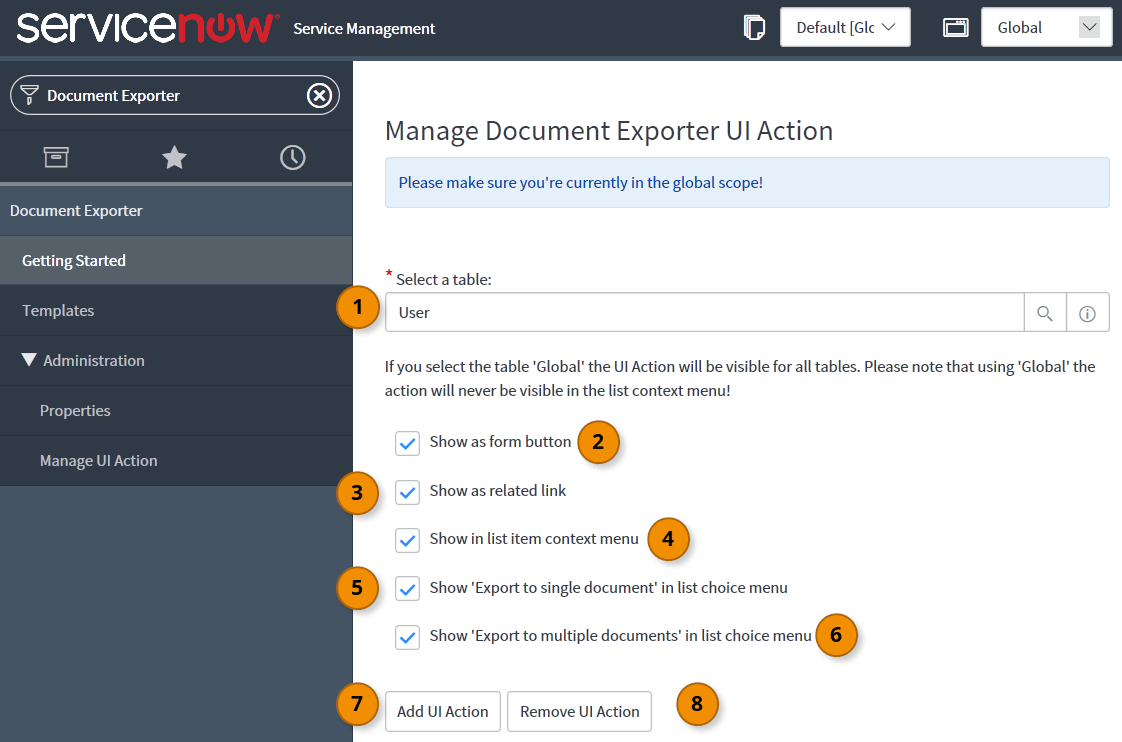Open the Global scope dropdown

tap(1046, 27)
